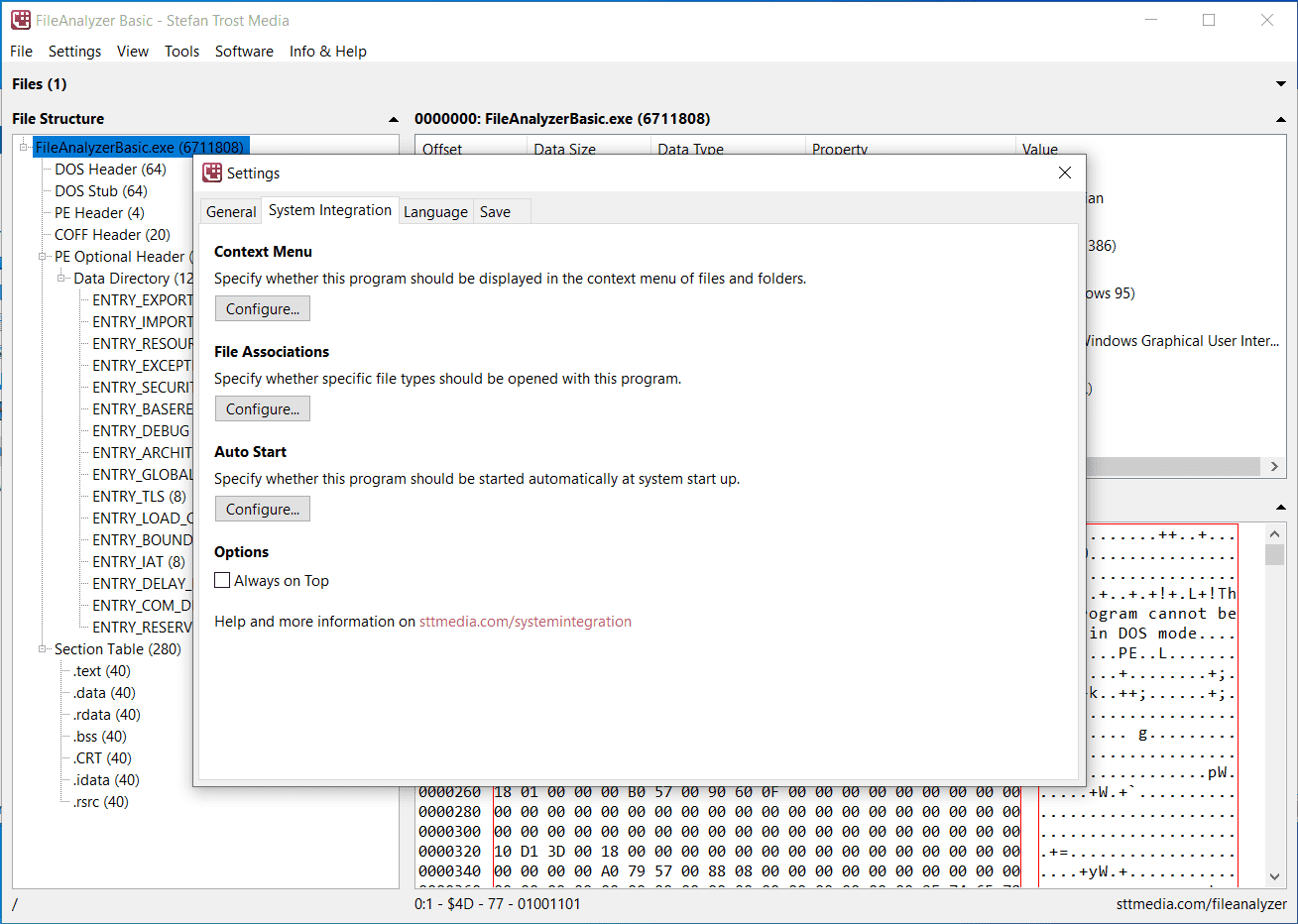The width and height of the screenshot is (1298, 924).
Task: Open the Tools menu
Action: coord(181,52)
